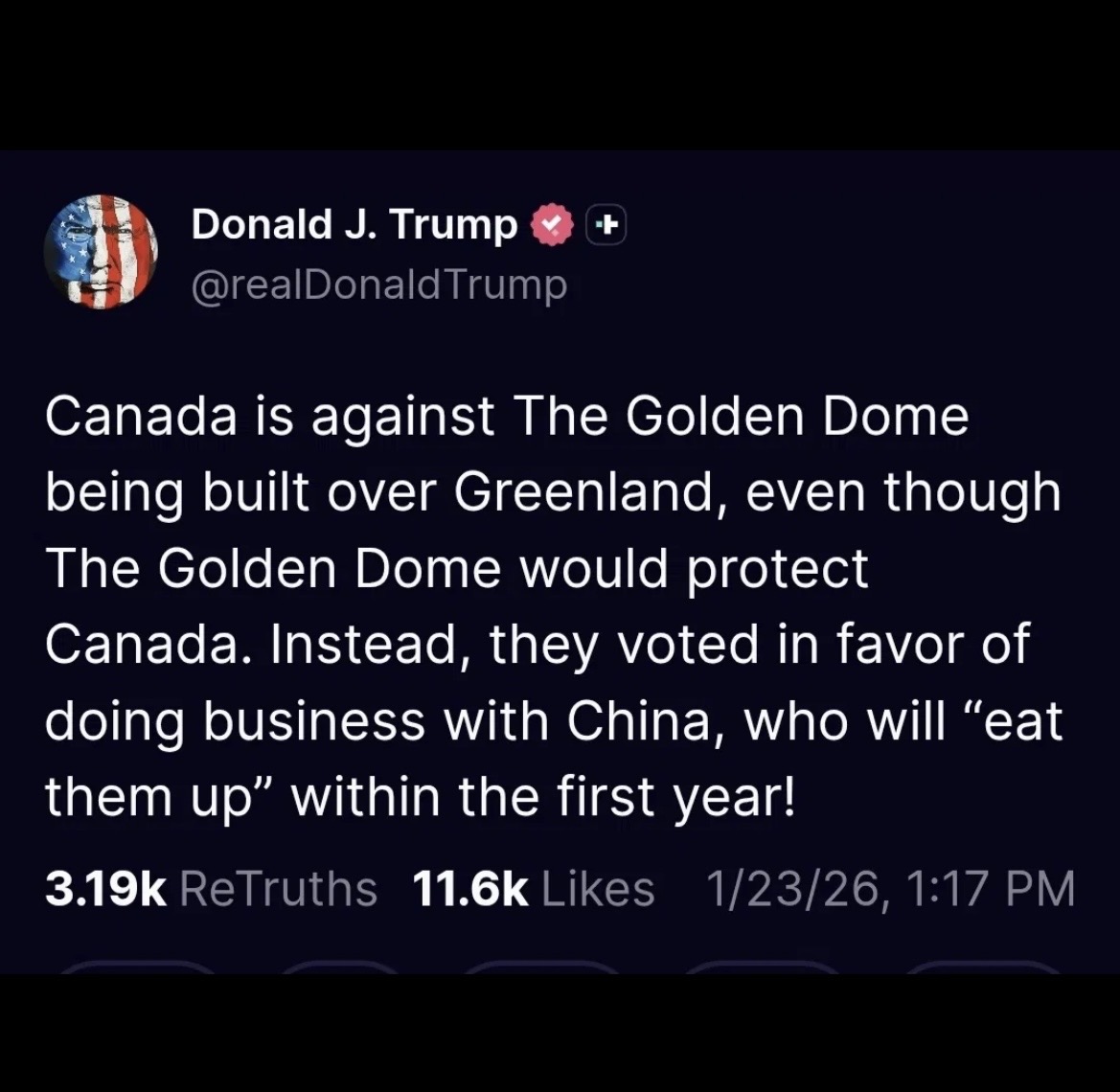Viewport: 1120px width, 1092px height.
Task: Tap the plus badge beside the name
Action: (x=605, y=226)
